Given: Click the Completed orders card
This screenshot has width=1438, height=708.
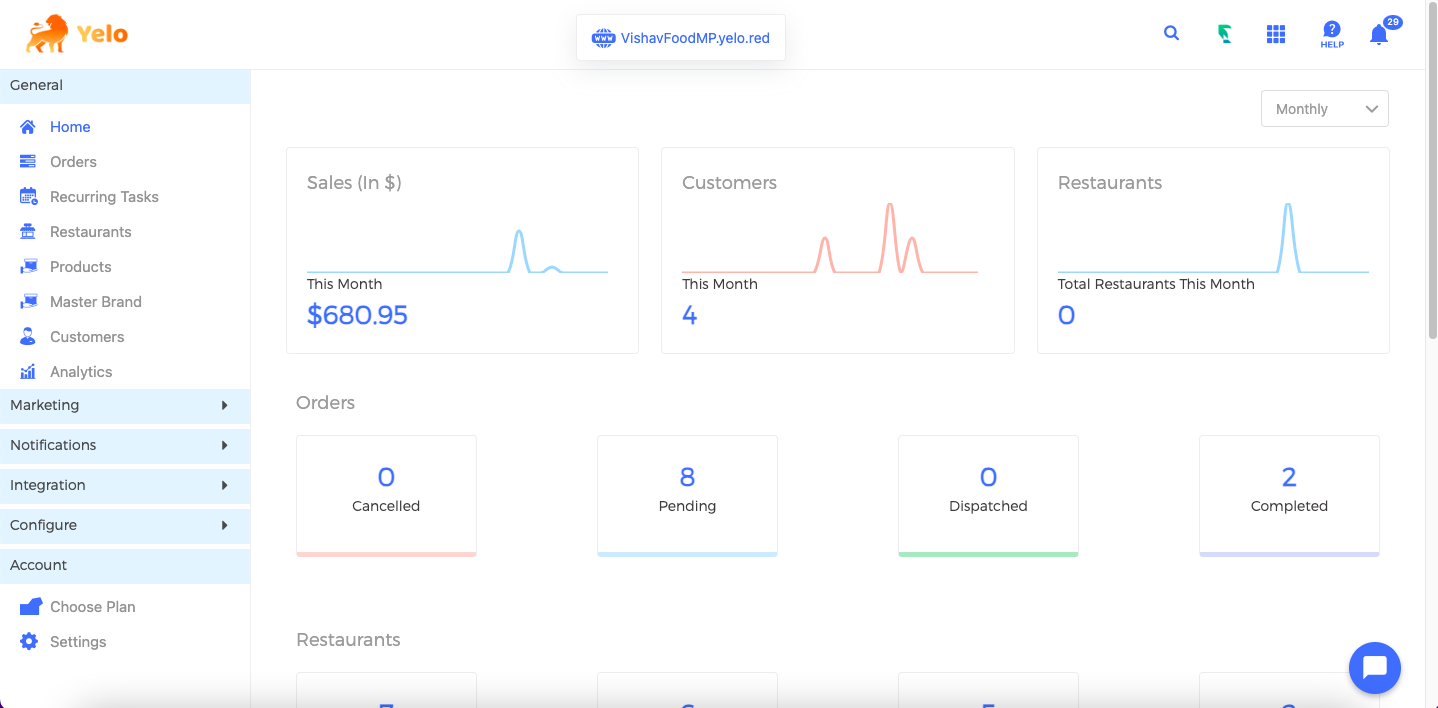Looking at the screenshot, I should point(1288,494).
